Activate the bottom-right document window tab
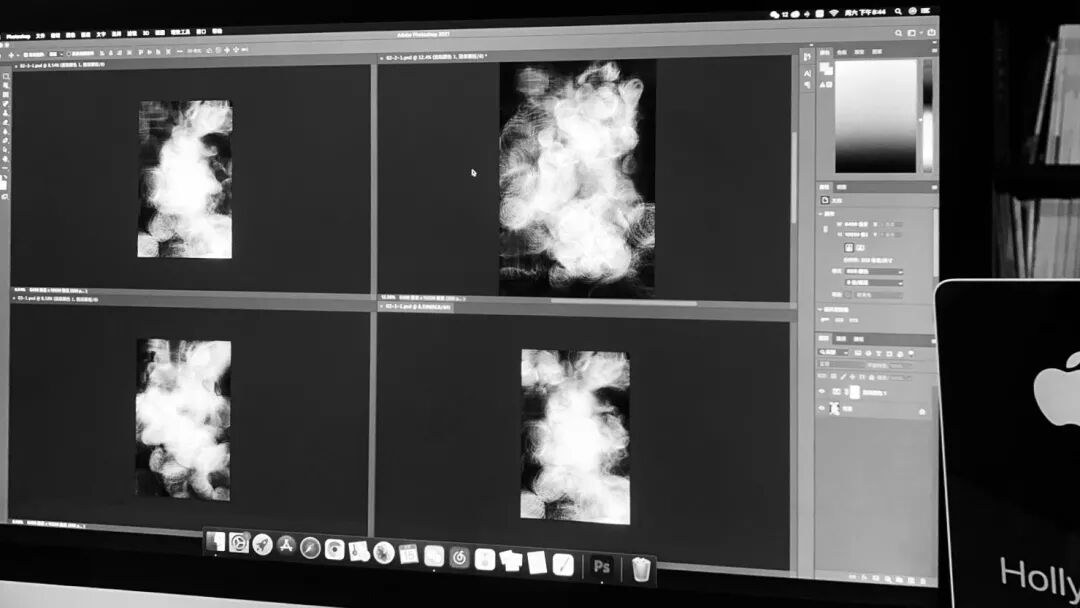 click(417, 307)
